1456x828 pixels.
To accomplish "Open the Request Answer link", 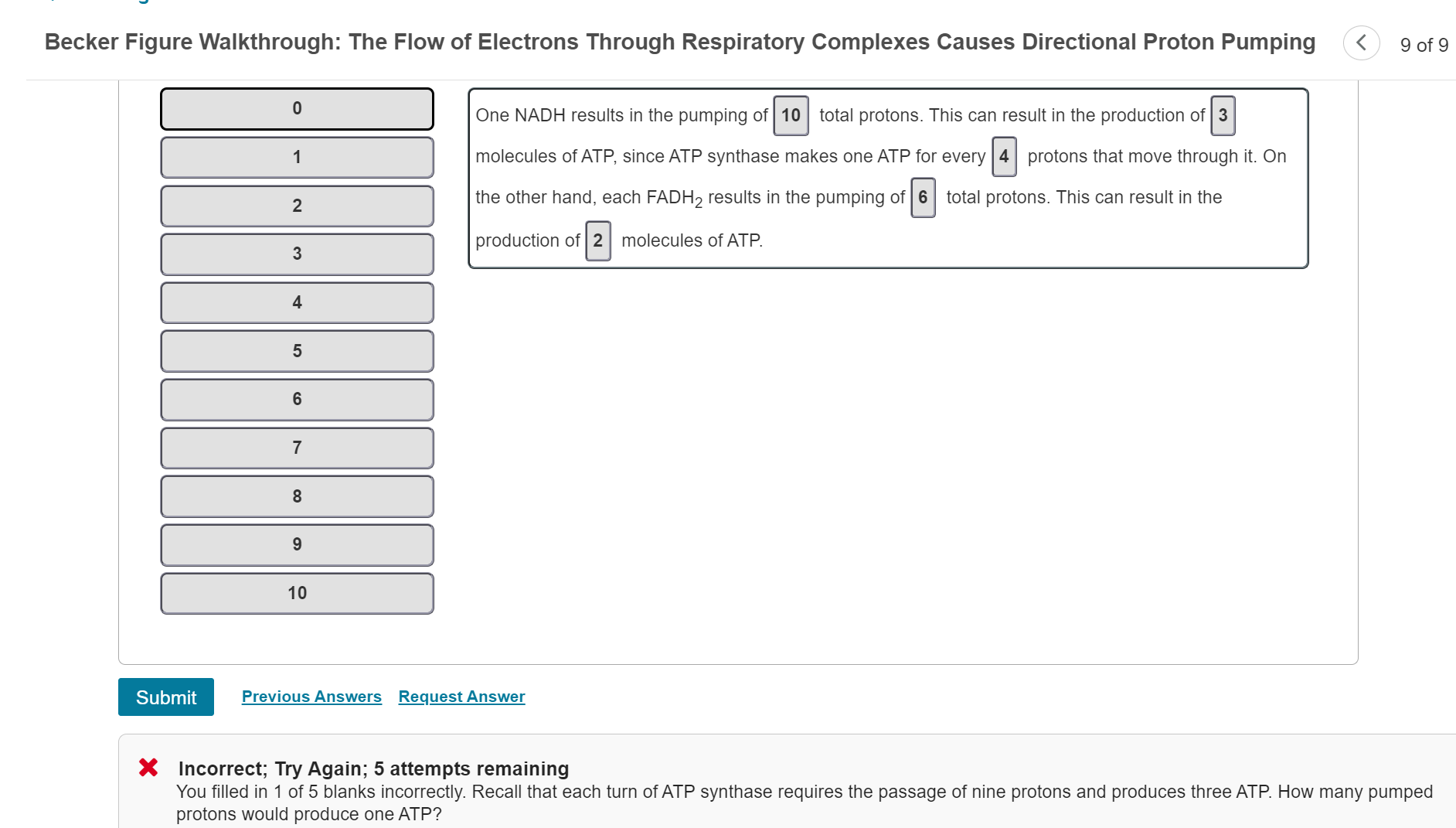I will [461, 696].
